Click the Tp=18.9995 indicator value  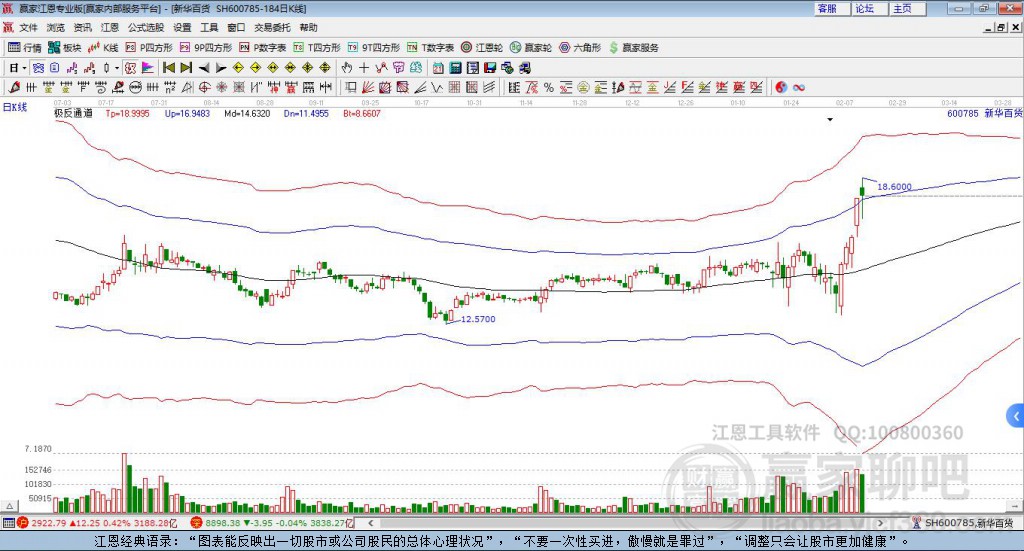127,114
